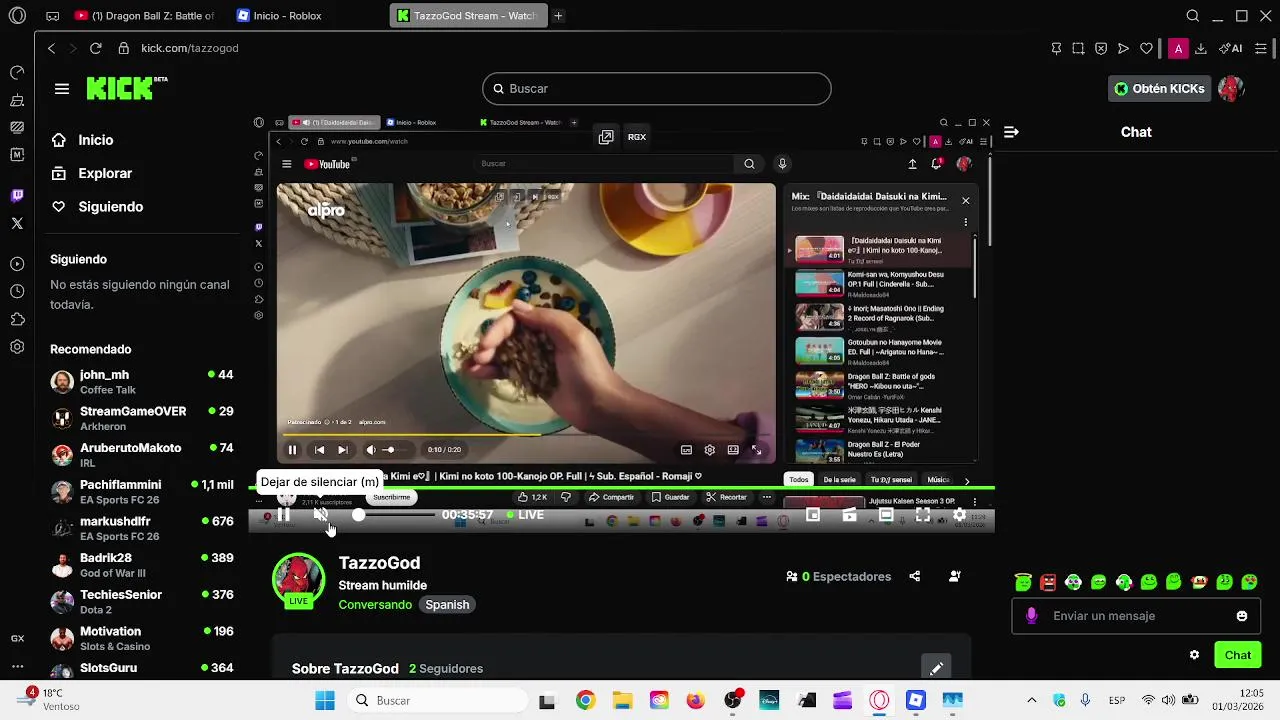Open recommended channel StreamGameOVER
The height and width of the screenshot is (720, 1280).
[x=142, y=418]
